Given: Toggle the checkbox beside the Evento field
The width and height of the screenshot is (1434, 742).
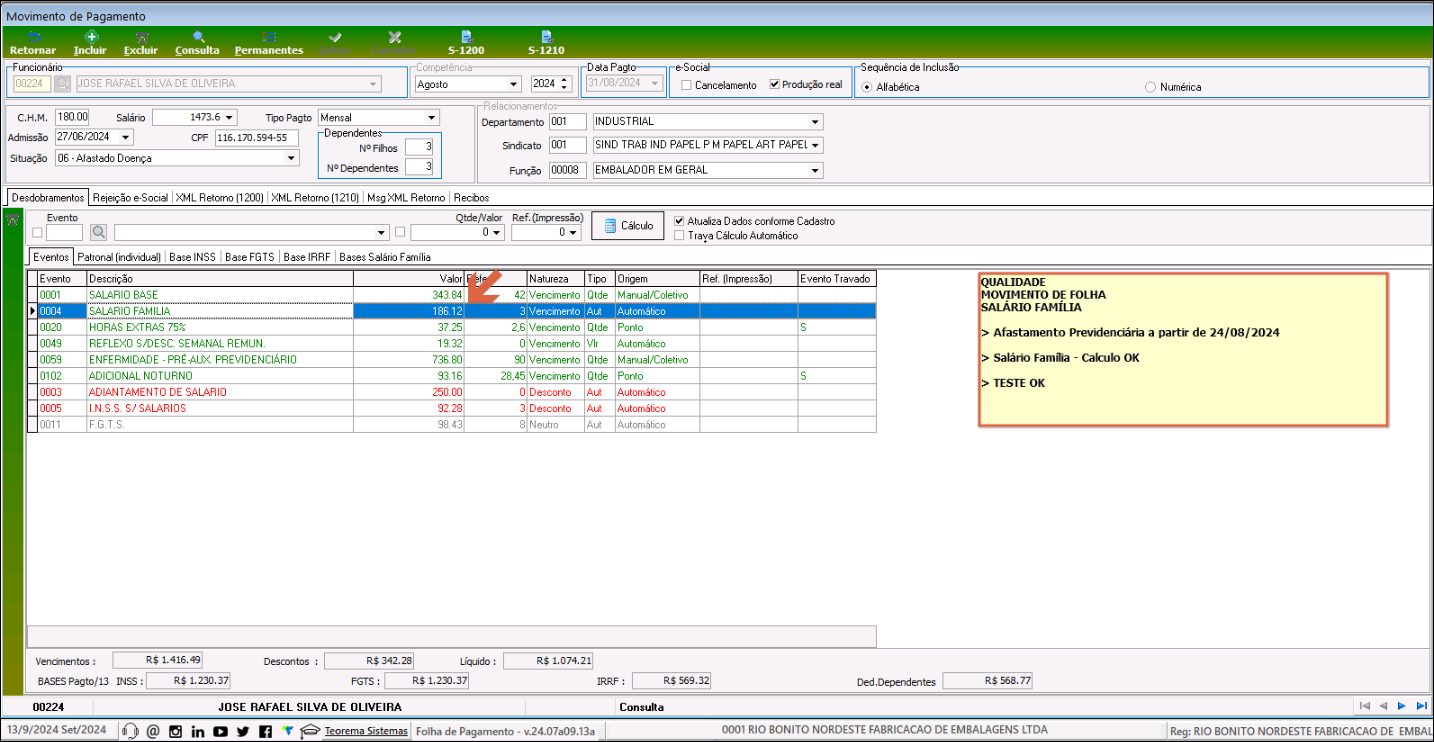Looking at the screenshot, I should click(37, 233).
